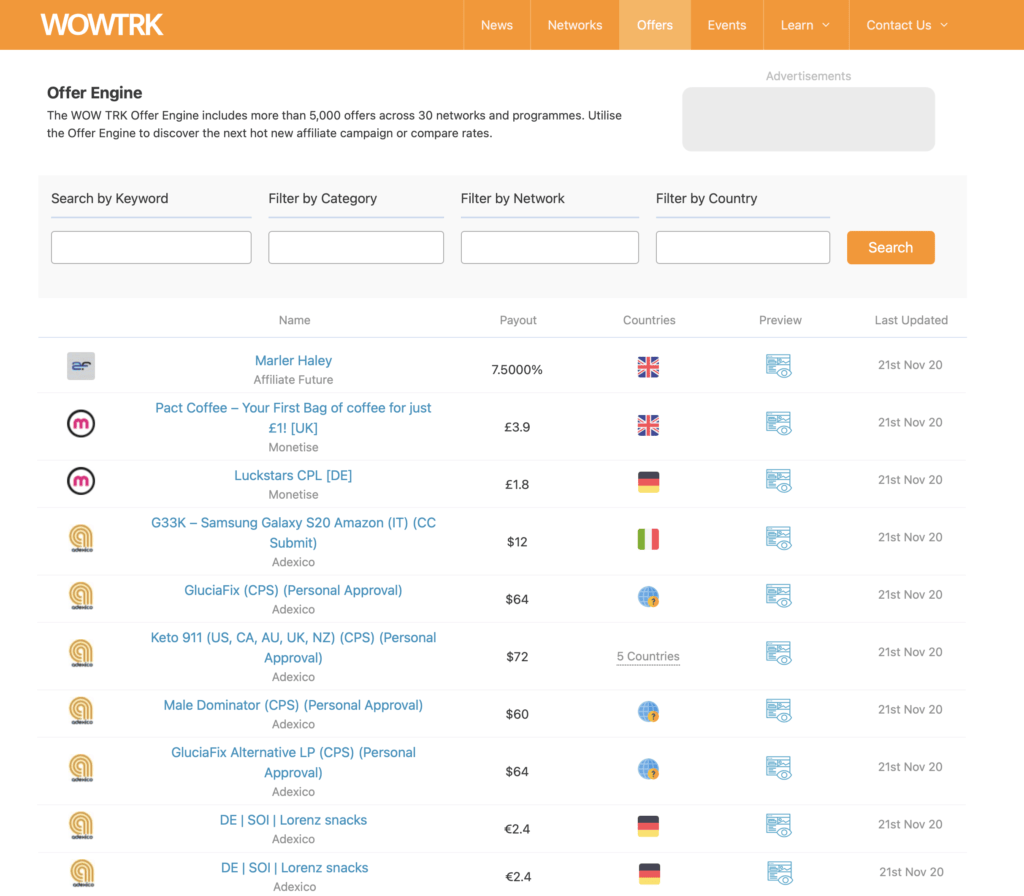
Task: Click the Affiliate Future logo on Marler Haley row
Action: tap(81, 366)
